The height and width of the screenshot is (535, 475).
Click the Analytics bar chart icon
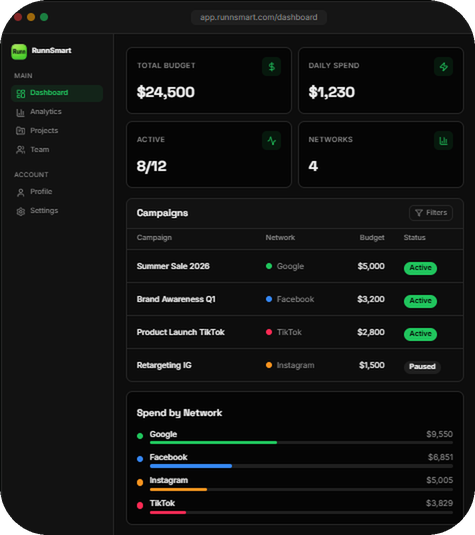pos(21,112)
